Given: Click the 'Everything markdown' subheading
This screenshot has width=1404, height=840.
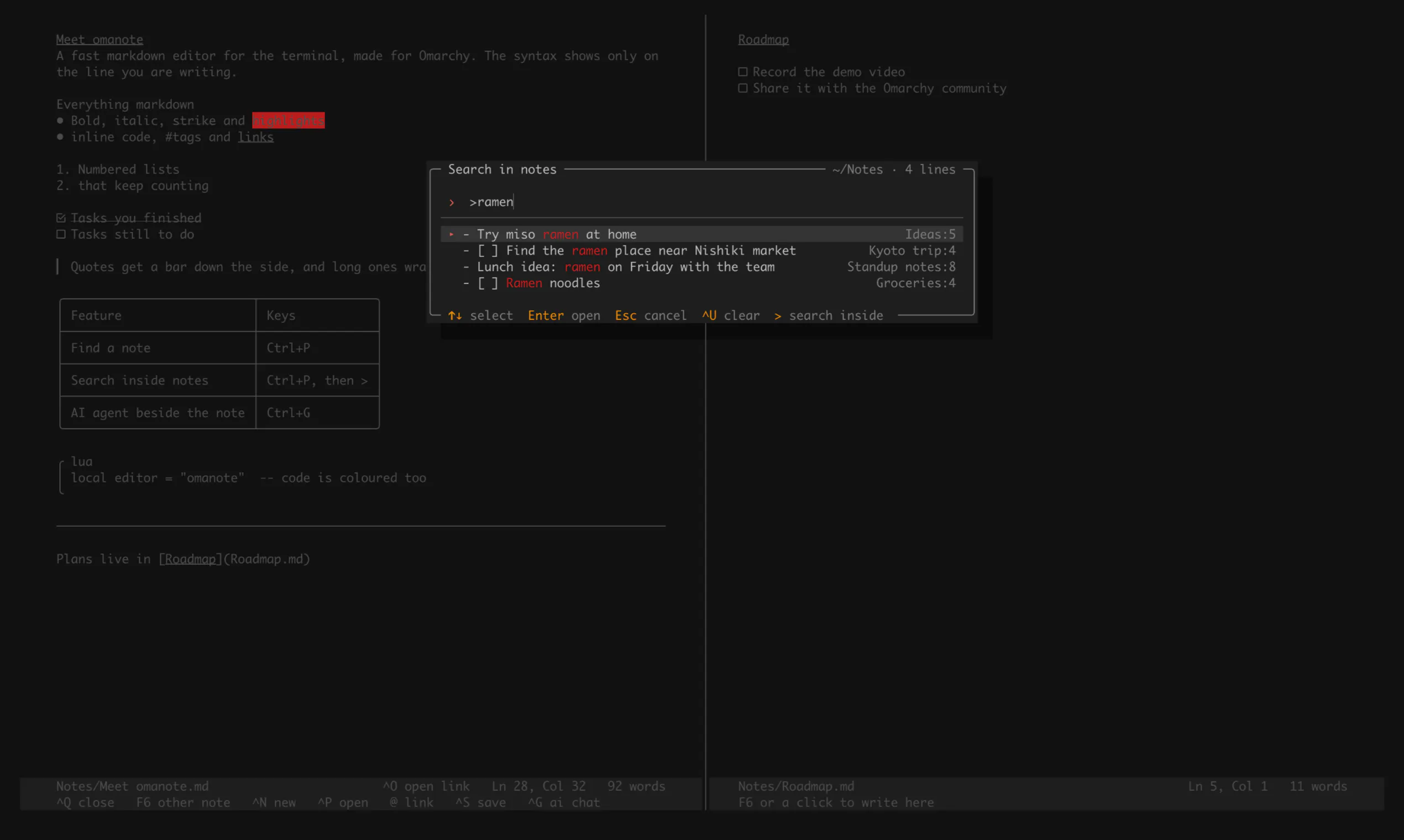Looking at the screenshot, I should (x=125, y=104).
